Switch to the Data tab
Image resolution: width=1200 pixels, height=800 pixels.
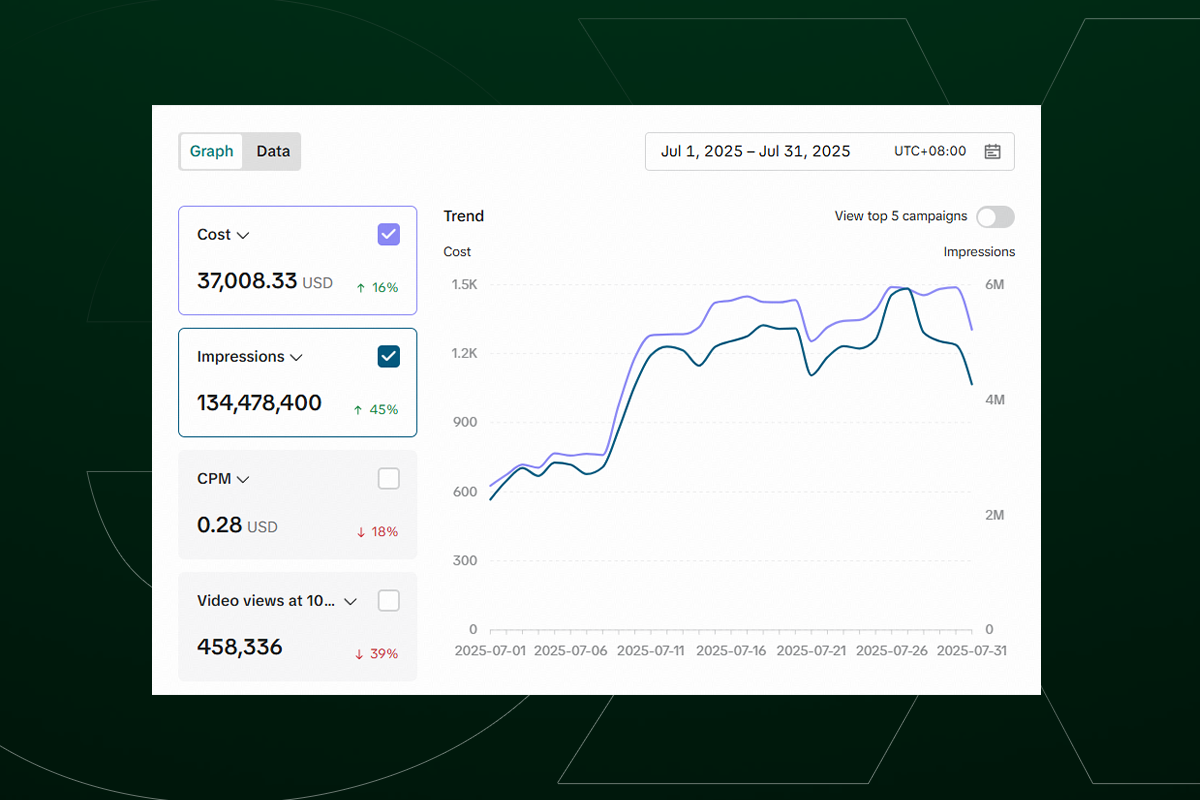272,151
